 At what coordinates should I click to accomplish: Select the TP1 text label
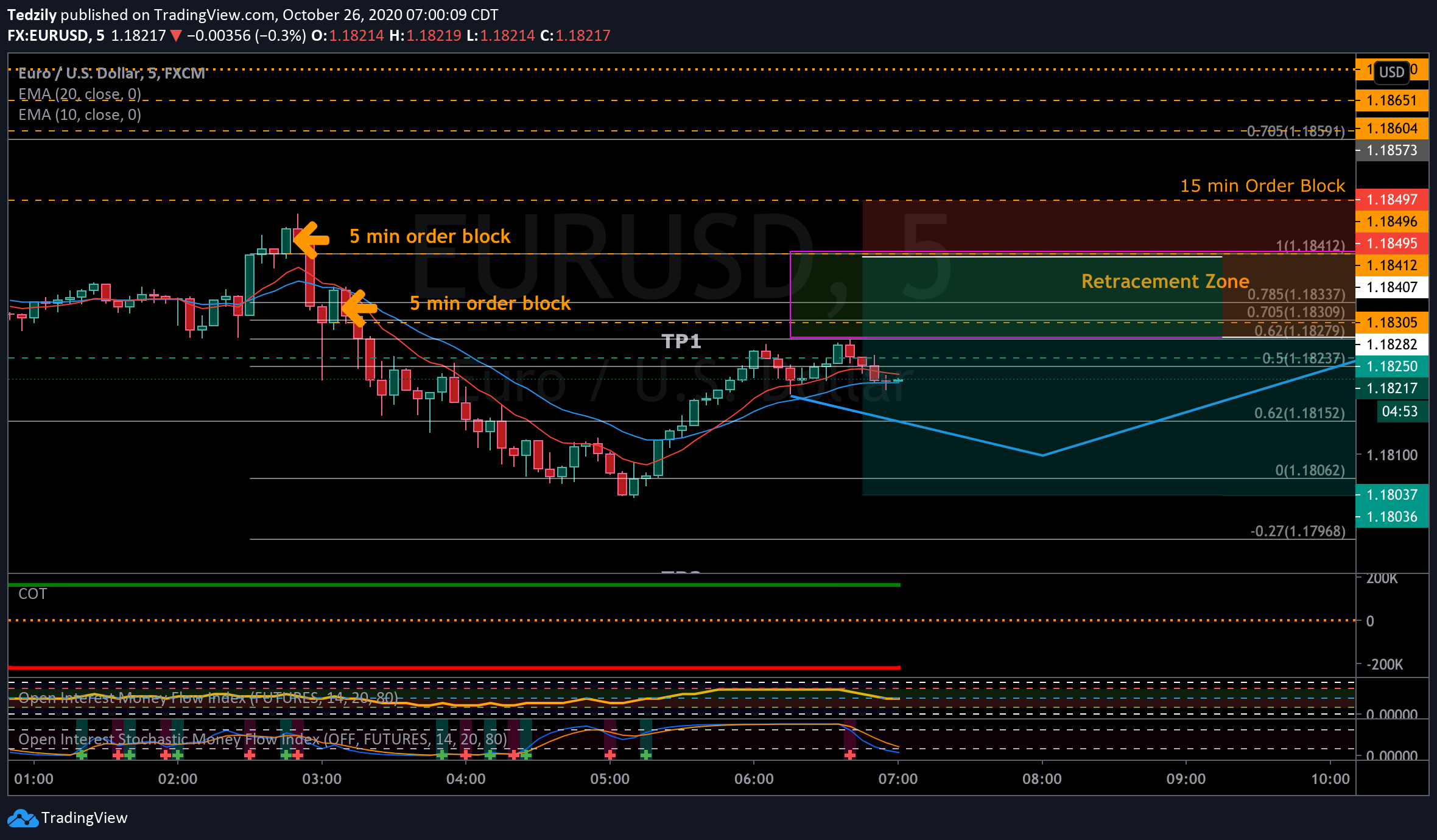point(681,341)
